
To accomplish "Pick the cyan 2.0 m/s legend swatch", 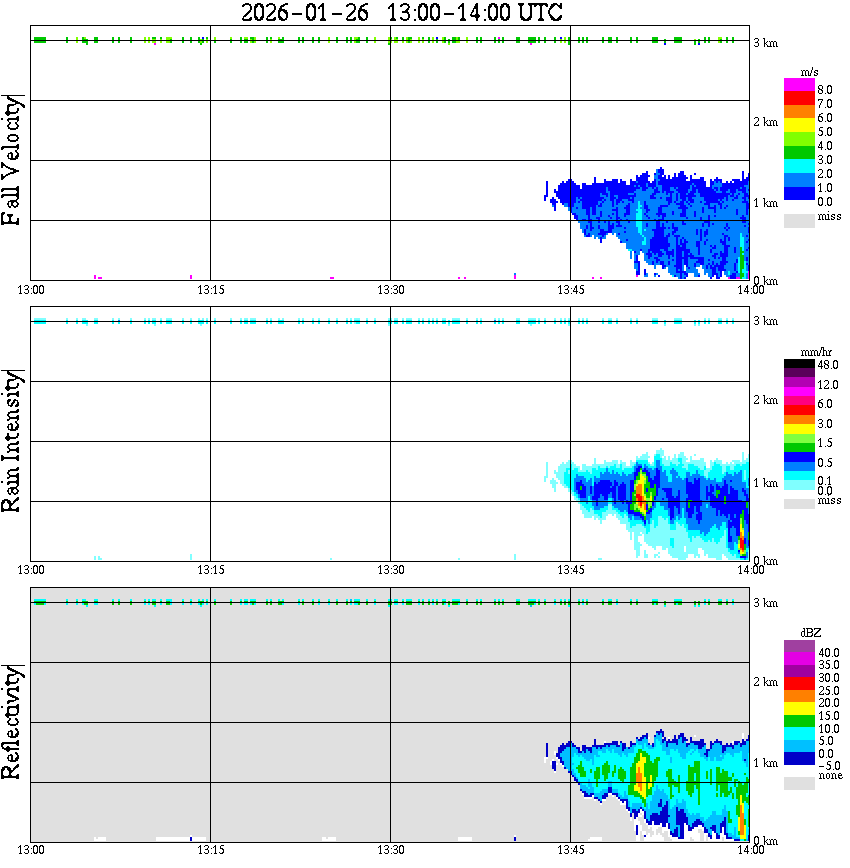I will 799,166.
